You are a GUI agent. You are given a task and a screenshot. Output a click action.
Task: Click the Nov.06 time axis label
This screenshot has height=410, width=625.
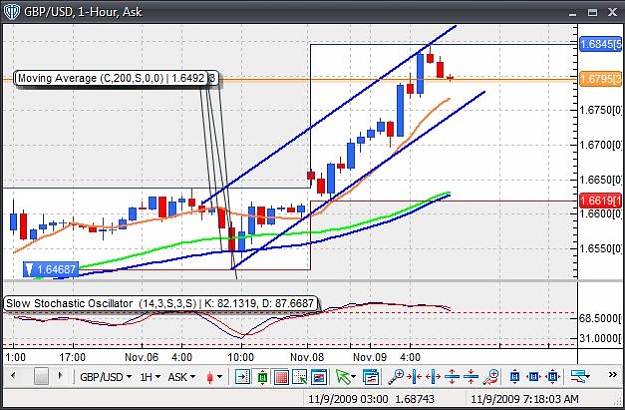point(142,357)
